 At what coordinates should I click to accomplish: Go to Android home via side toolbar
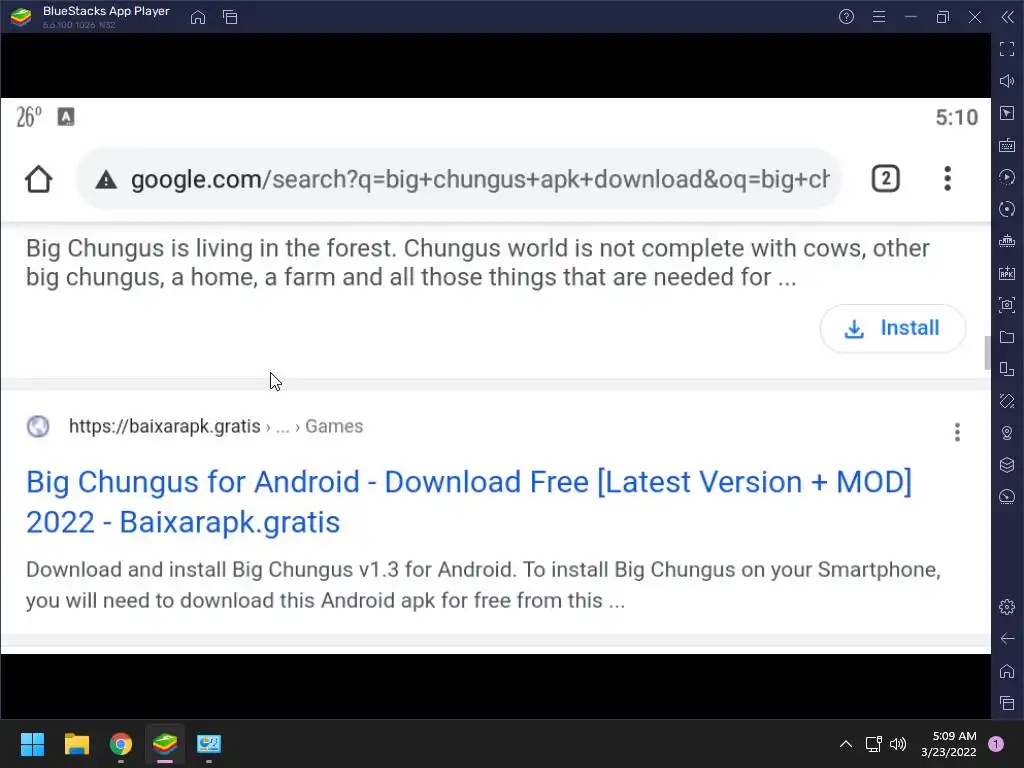[x=1007, y=671]
